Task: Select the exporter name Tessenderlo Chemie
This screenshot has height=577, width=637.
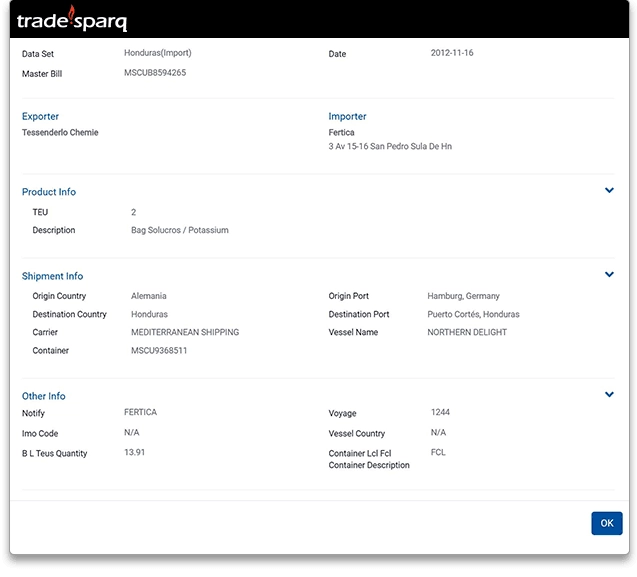Action: pyautogui.click(x=60, y=132)
